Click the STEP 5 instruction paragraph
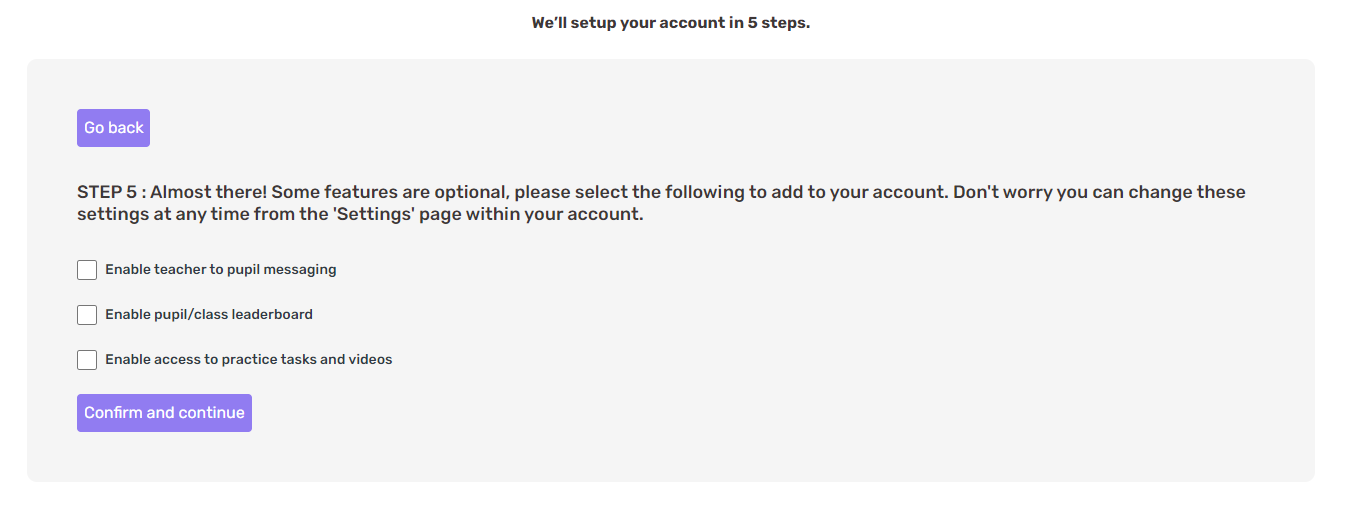Viewport: 1345px width, 516px height. [661, 203]
